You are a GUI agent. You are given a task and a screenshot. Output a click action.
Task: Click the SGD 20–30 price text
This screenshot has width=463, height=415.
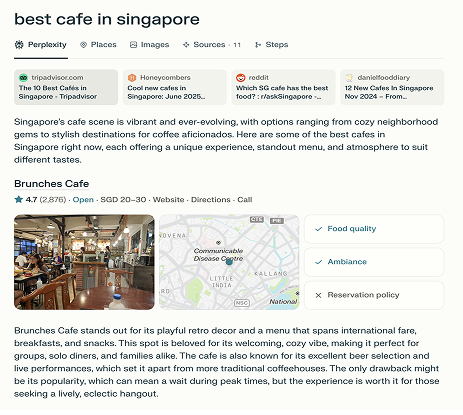(x=123, y=200)
